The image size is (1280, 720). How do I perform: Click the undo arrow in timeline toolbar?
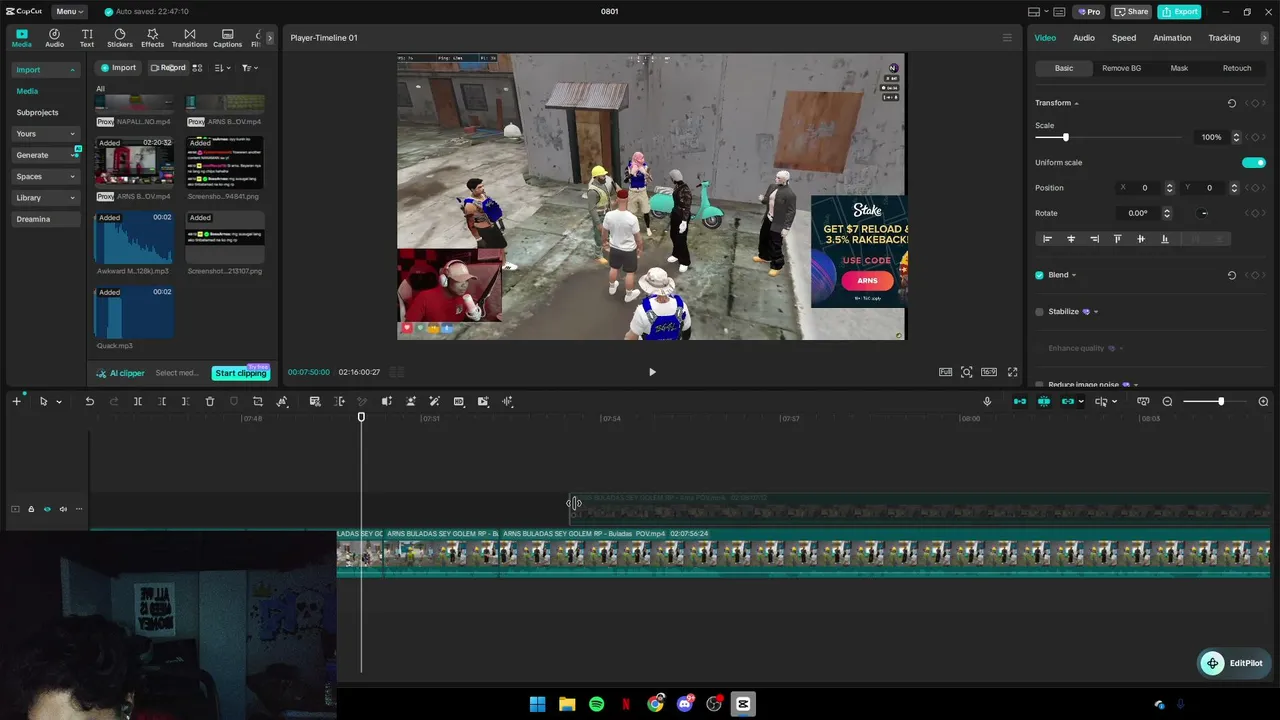[89, 402]
